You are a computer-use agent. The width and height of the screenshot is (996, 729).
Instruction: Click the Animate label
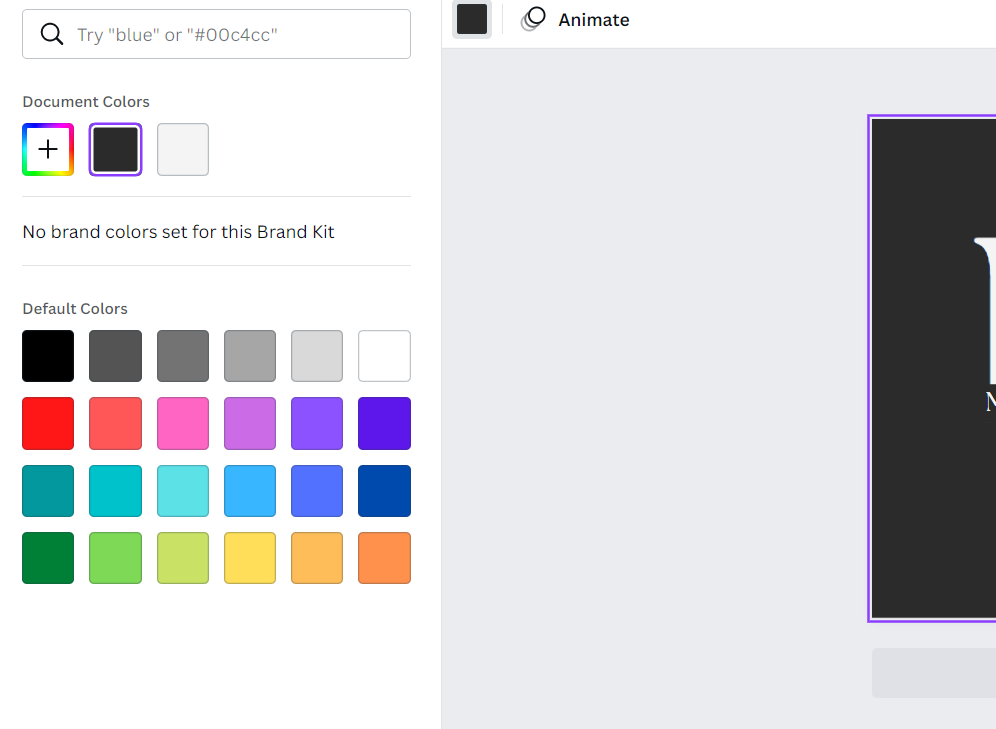(595, 19)
